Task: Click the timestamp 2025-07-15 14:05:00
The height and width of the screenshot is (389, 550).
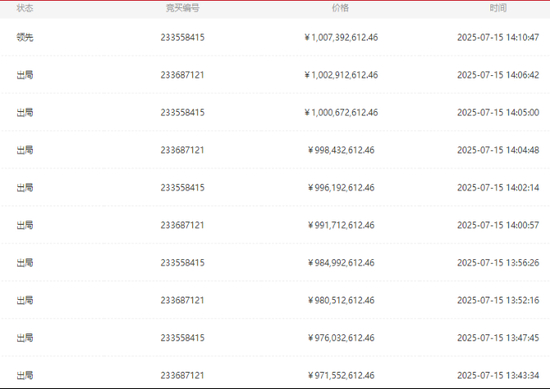Action: coord(498,112)
